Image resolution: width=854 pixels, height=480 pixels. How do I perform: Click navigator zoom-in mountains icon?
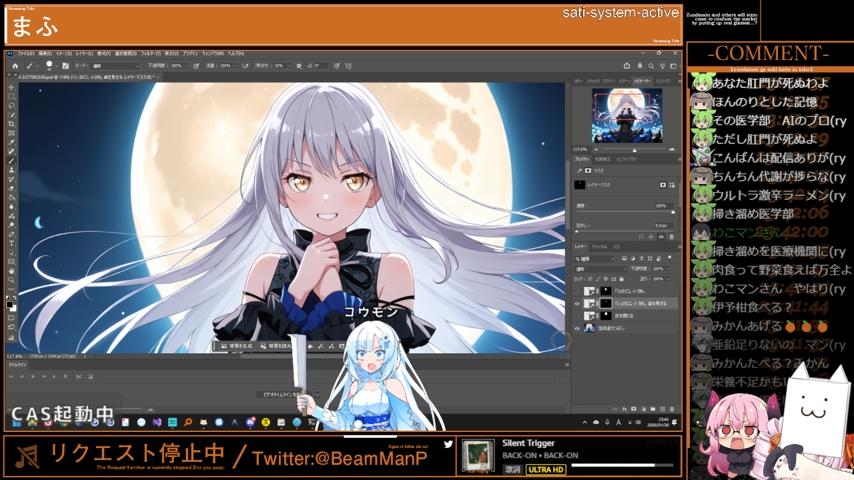click(x=672, y=149)
